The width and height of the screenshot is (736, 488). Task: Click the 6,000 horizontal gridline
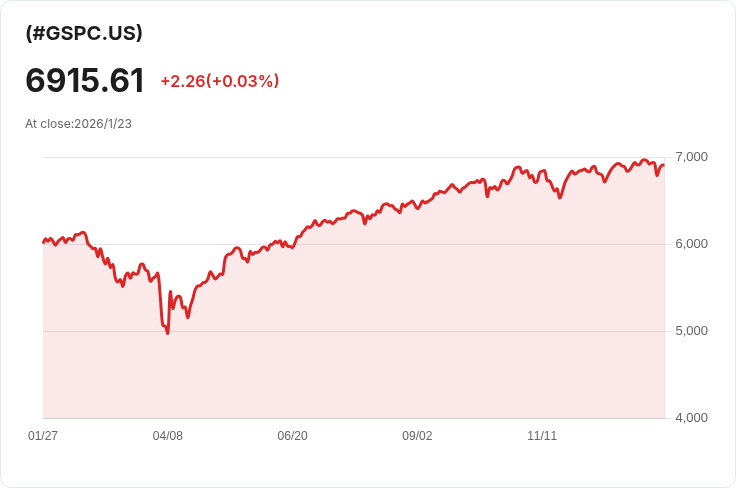pyautogui.click(x=354, y=244)
